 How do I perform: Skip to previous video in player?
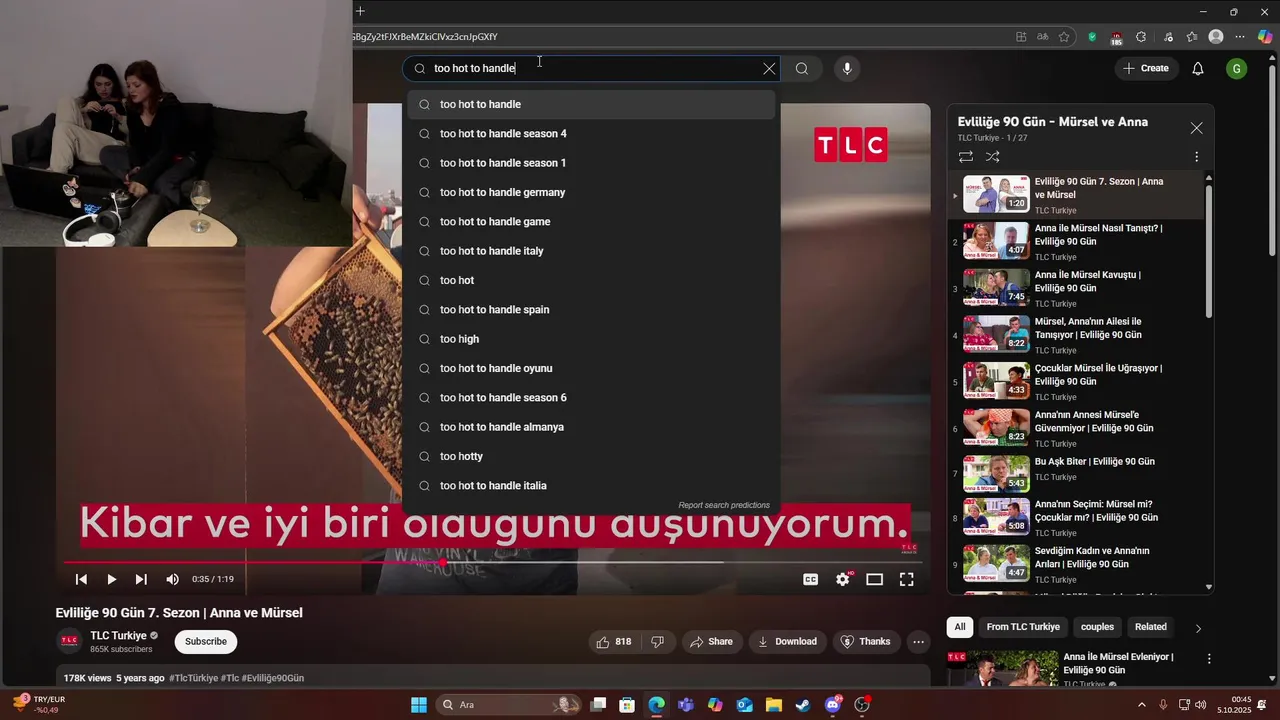(81, 579)
